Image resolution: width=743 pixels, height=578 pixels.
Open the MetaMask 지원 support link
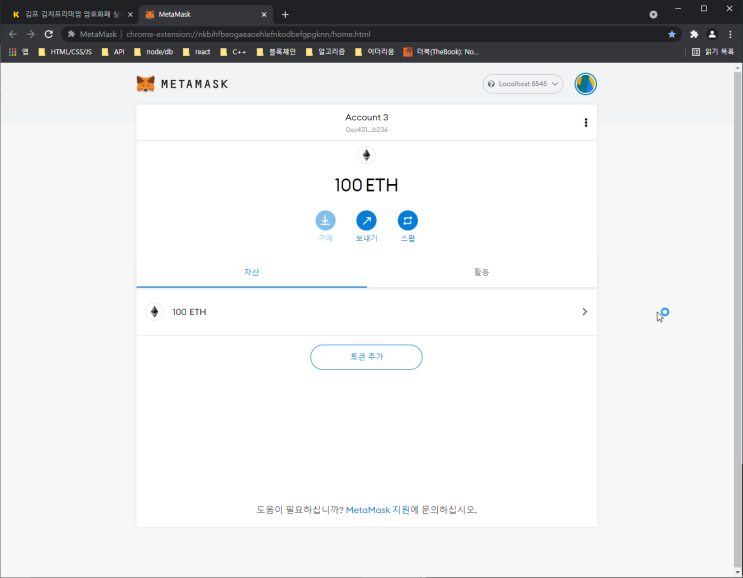pos(378,510)
